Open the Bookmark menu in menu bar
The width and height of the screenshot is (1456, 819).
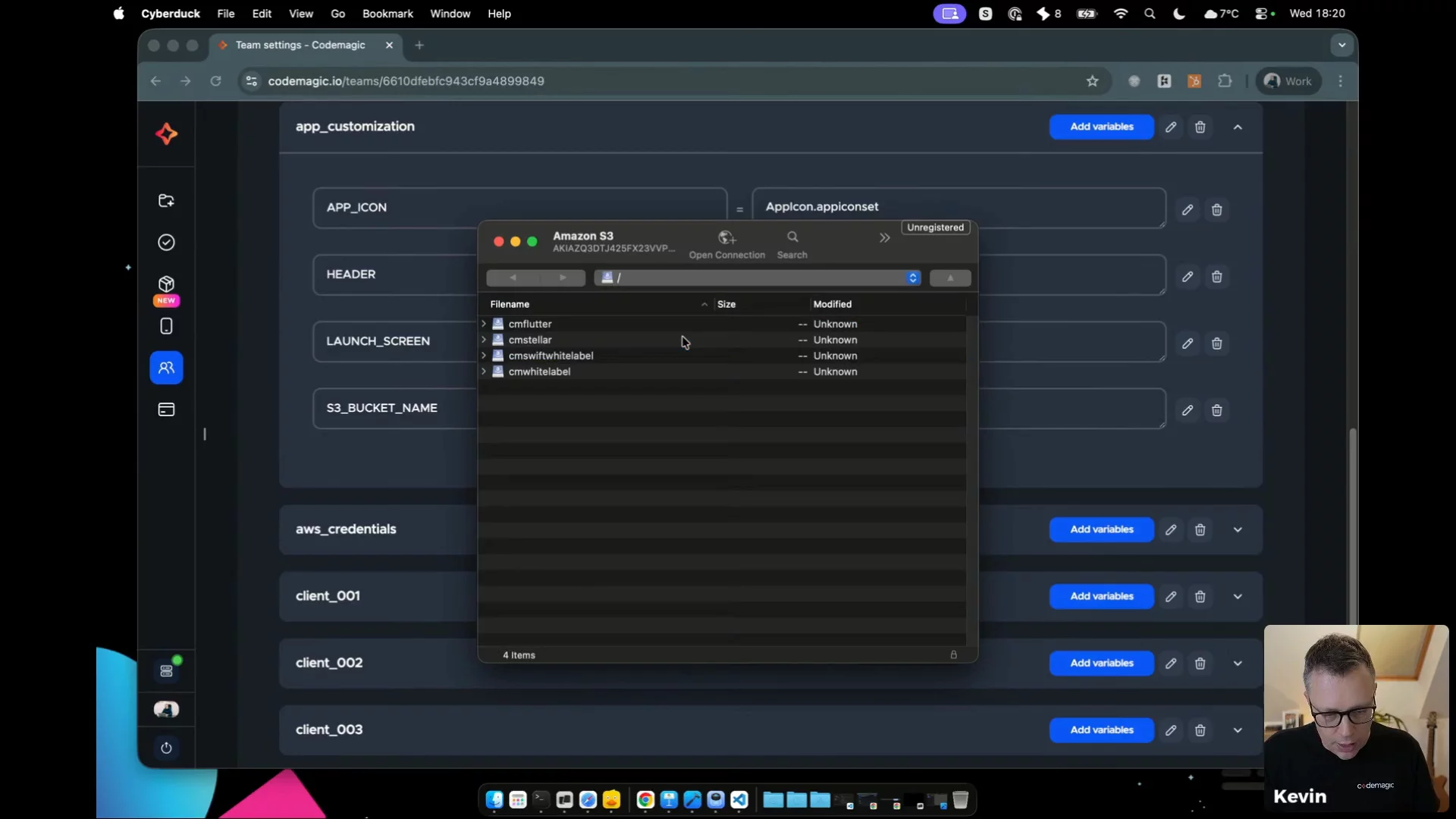387,14
